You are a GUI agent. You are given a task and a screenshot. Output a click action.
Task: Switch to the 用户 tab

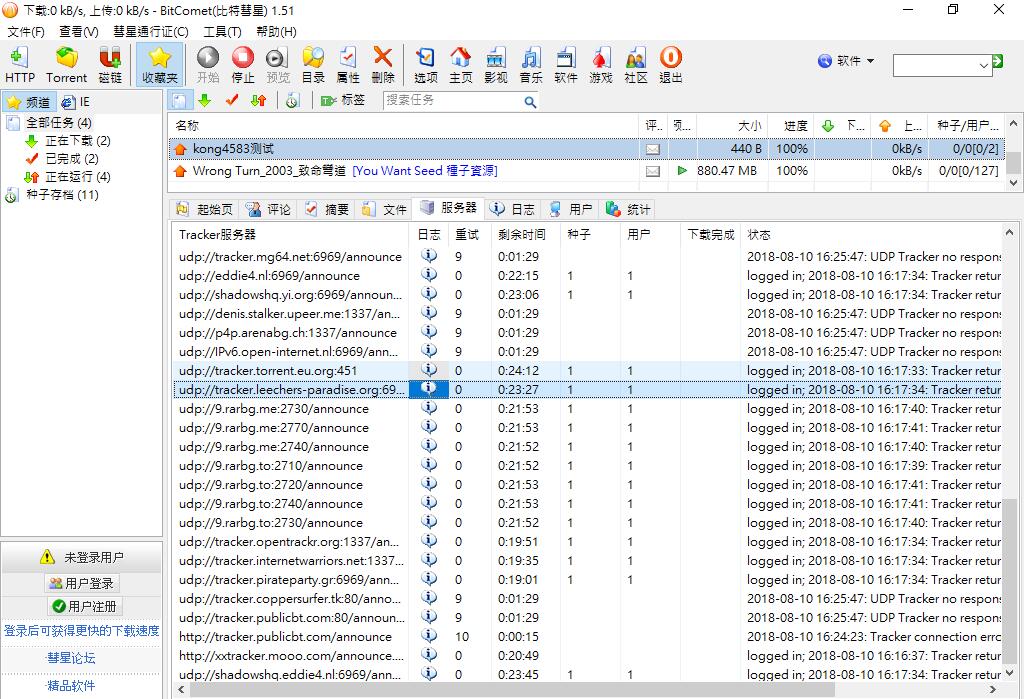(570, 209)
